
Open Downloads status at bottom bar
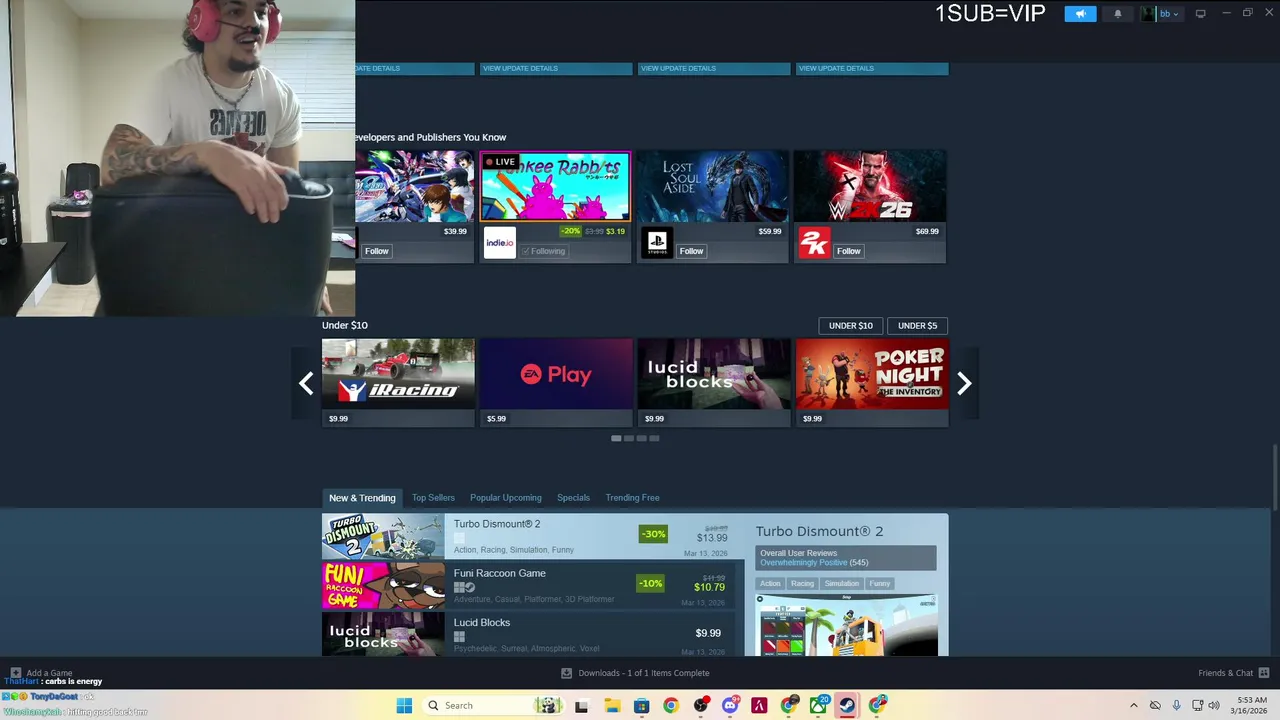tap(635, 673)
